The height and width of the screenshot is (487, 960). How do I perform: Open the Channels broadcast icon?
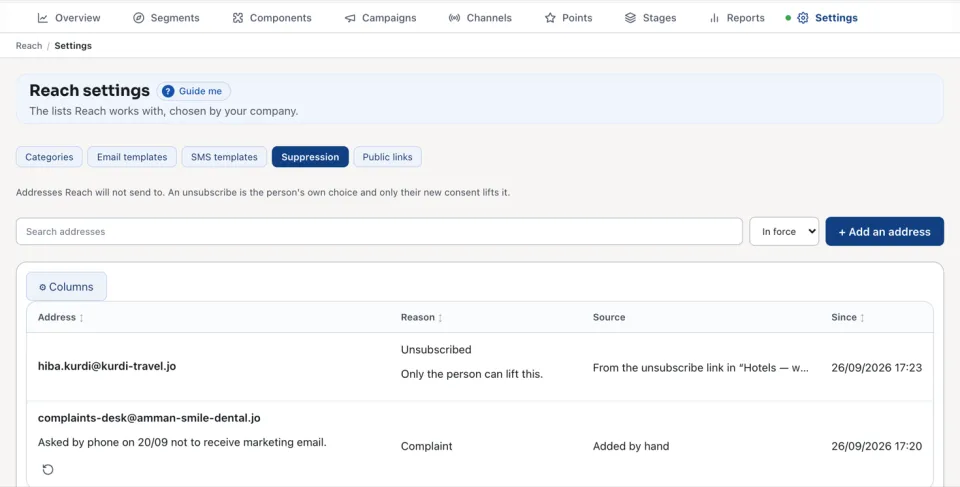(x=454, y=18)
